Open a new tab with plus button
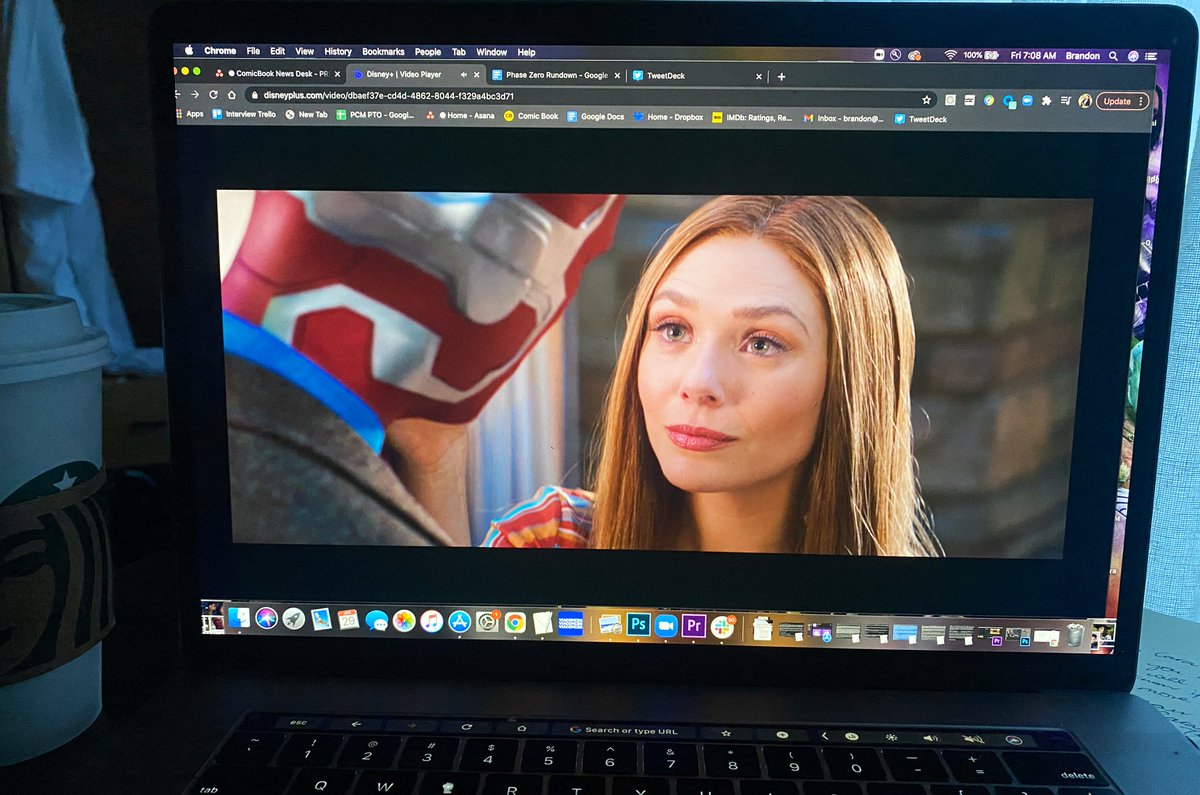The height and width of the screenshot is (795, 1200). [781, 76]
